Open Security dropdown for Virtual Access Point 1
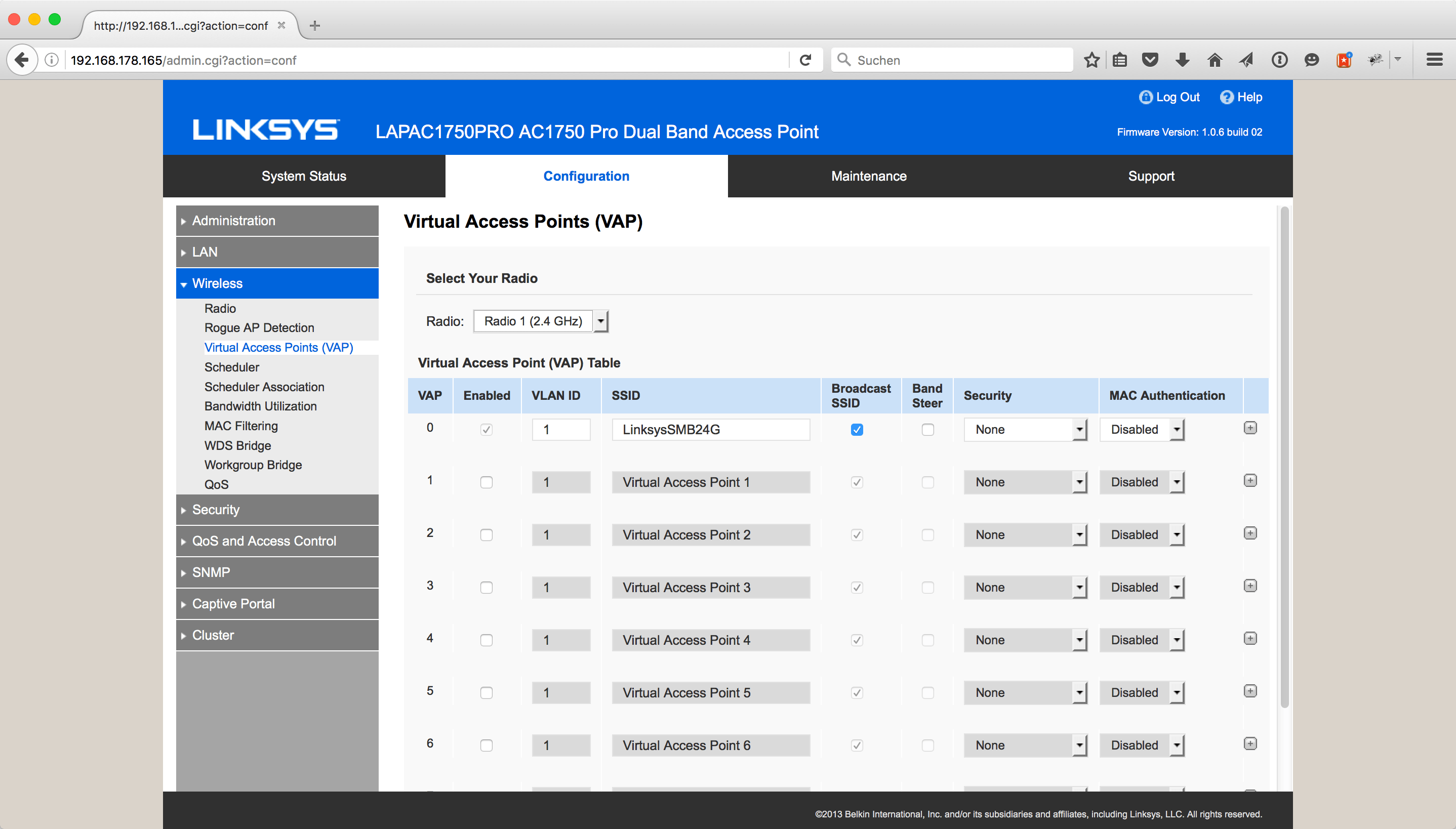Image resolution: width=1456 pixels, height=829 pixels. [1025, 482]
